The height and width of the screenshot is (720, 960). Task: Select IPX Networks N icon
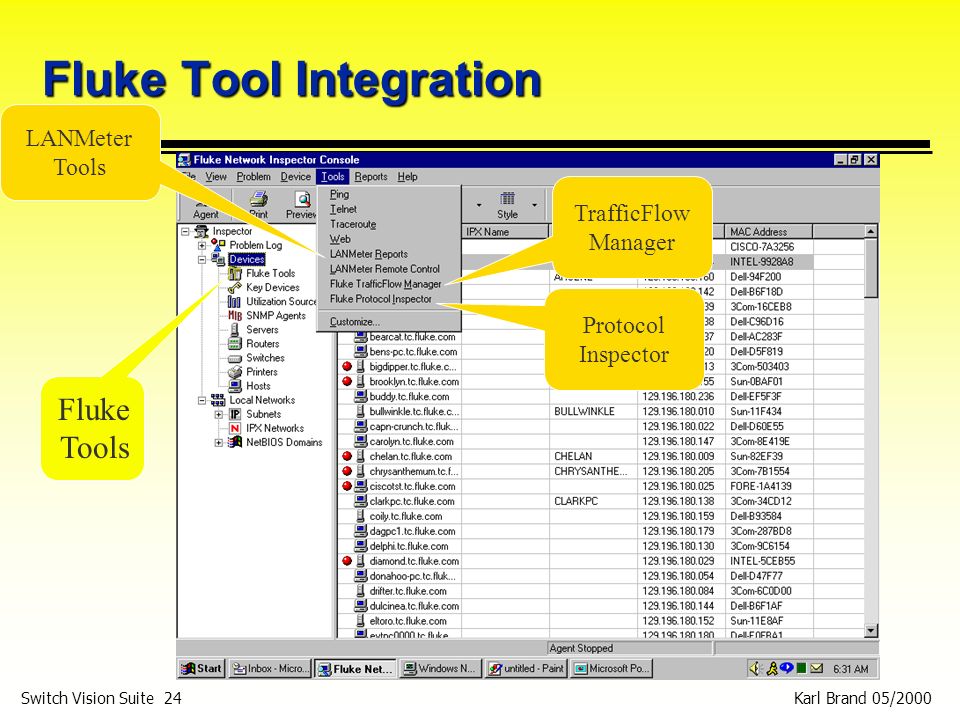235,428
